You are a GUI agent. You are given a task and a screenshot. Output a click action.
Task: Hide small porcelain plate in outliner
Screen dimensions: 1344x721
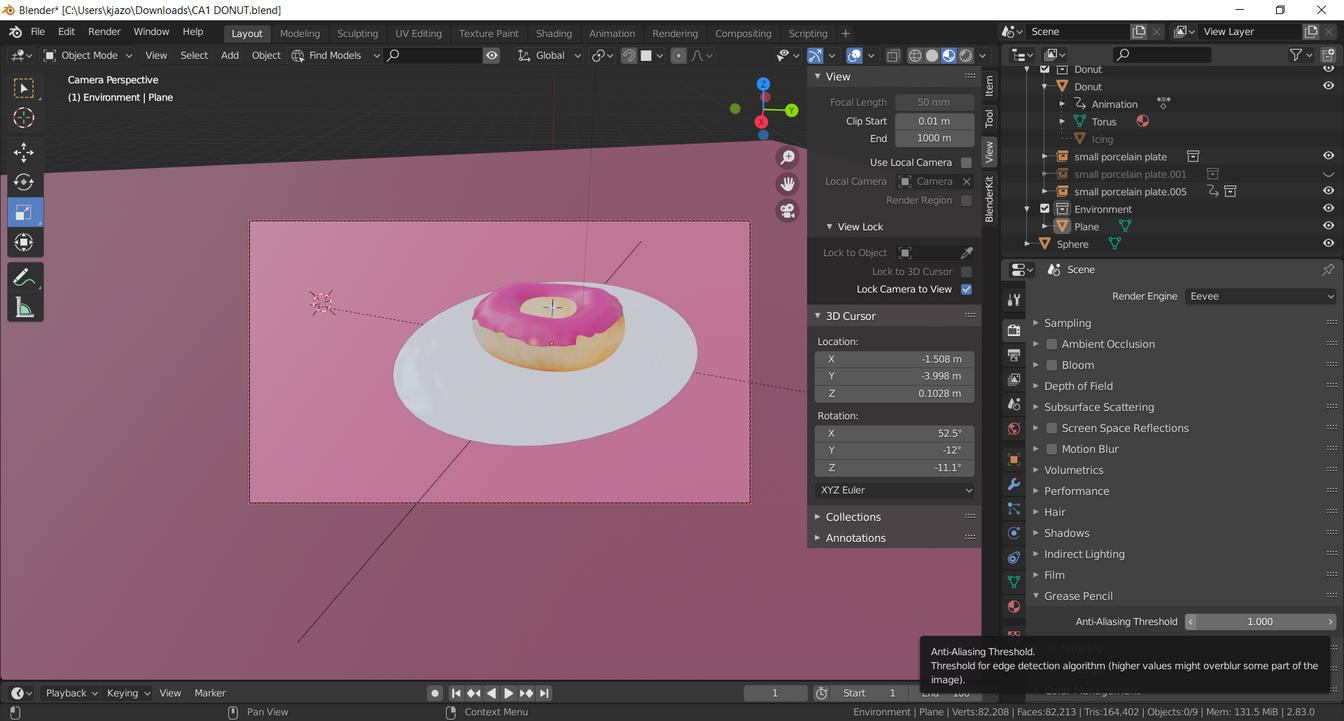point(1328,157)
